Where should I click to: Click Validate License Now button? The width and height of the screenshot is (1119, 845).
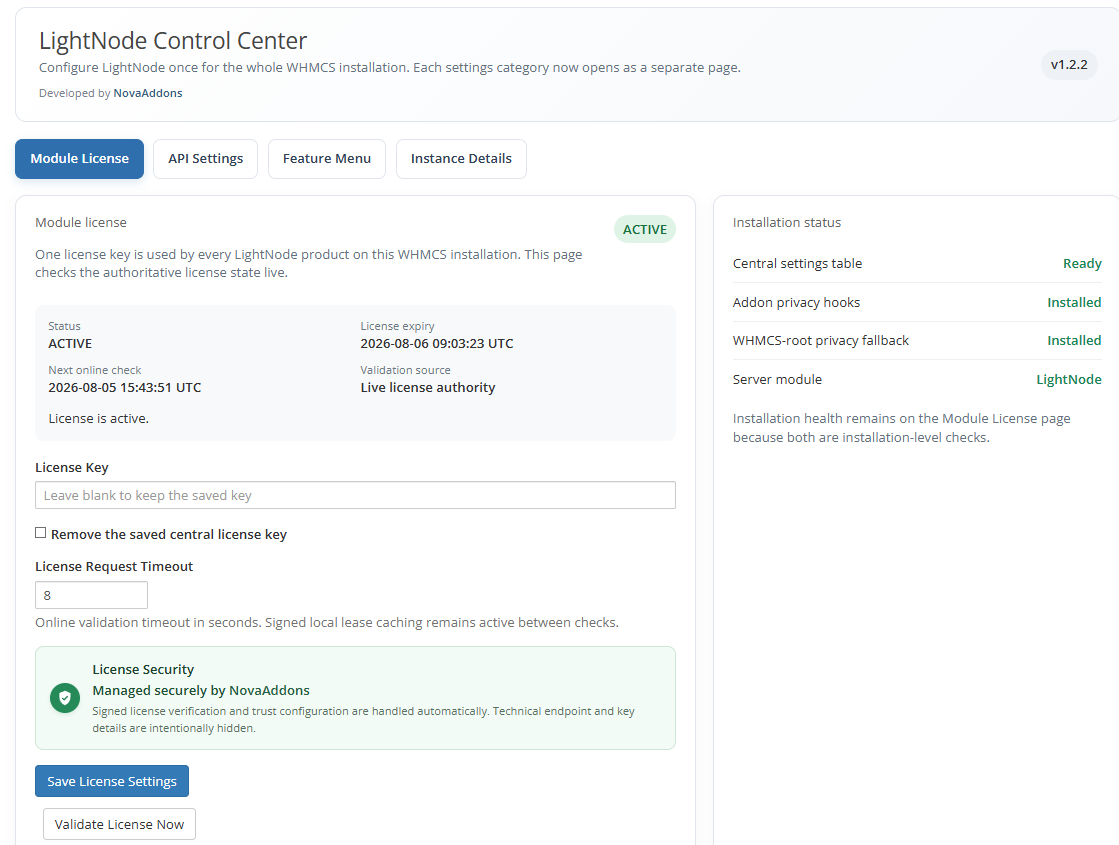[119, 824]
